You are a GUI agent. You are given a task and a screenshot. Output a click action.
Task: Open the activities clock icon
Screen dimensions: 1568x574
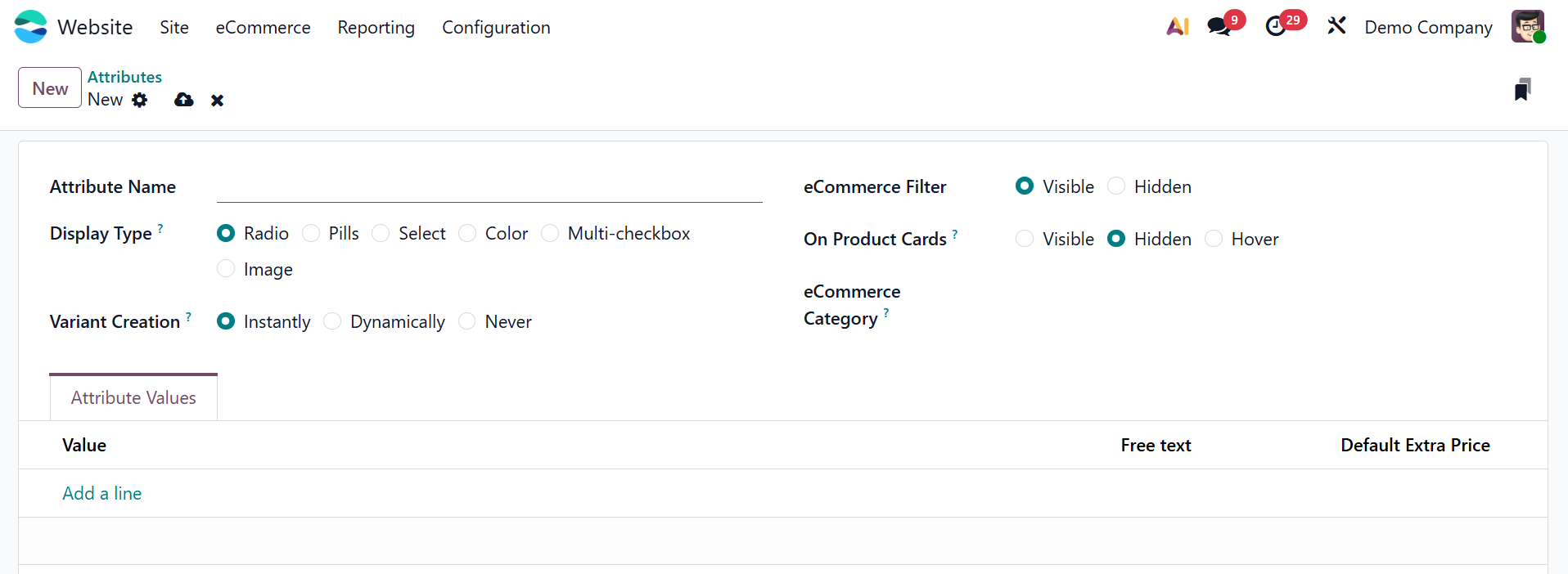(x=1276, y=27)
